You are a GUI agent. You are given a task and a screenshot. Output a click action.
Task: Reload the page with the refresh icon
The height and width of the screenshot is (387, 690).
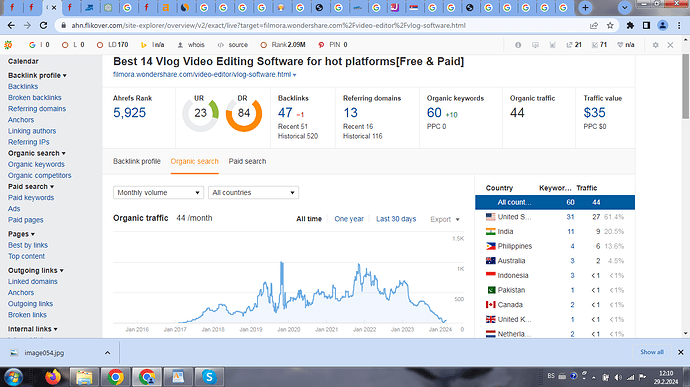(x=43, y=26)
